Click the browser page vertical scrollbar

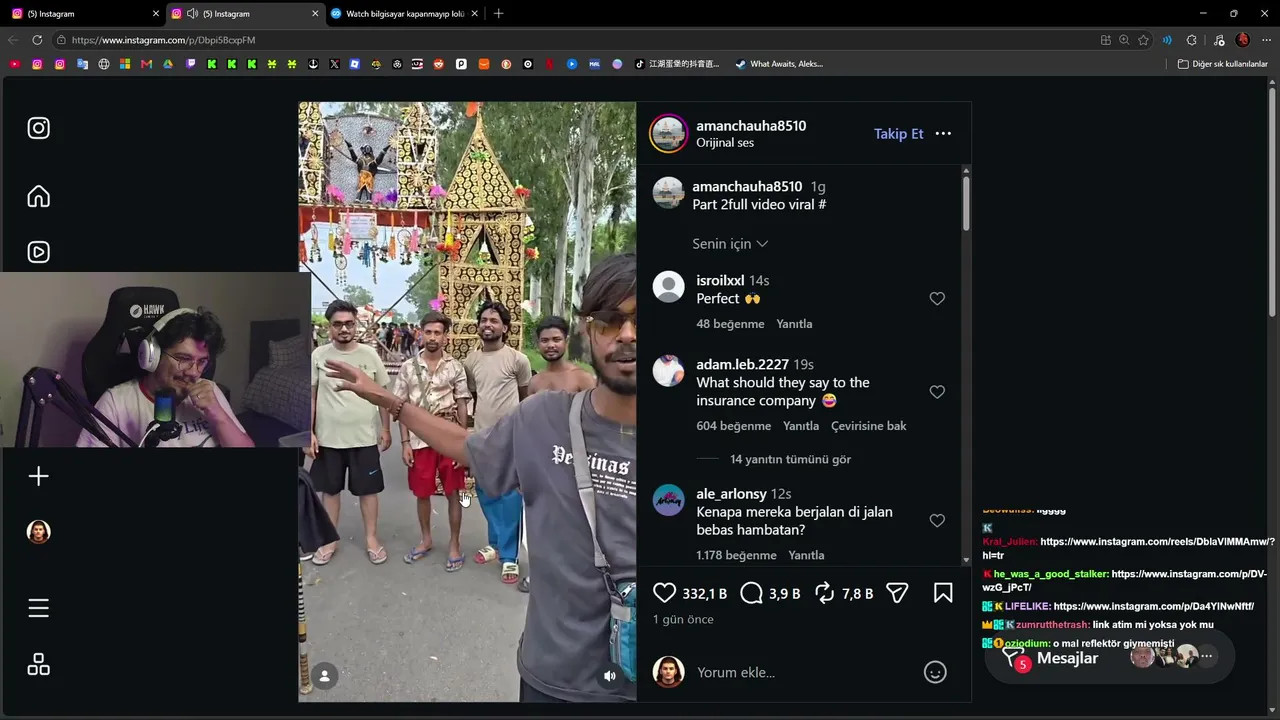(x=1273, y=200)
